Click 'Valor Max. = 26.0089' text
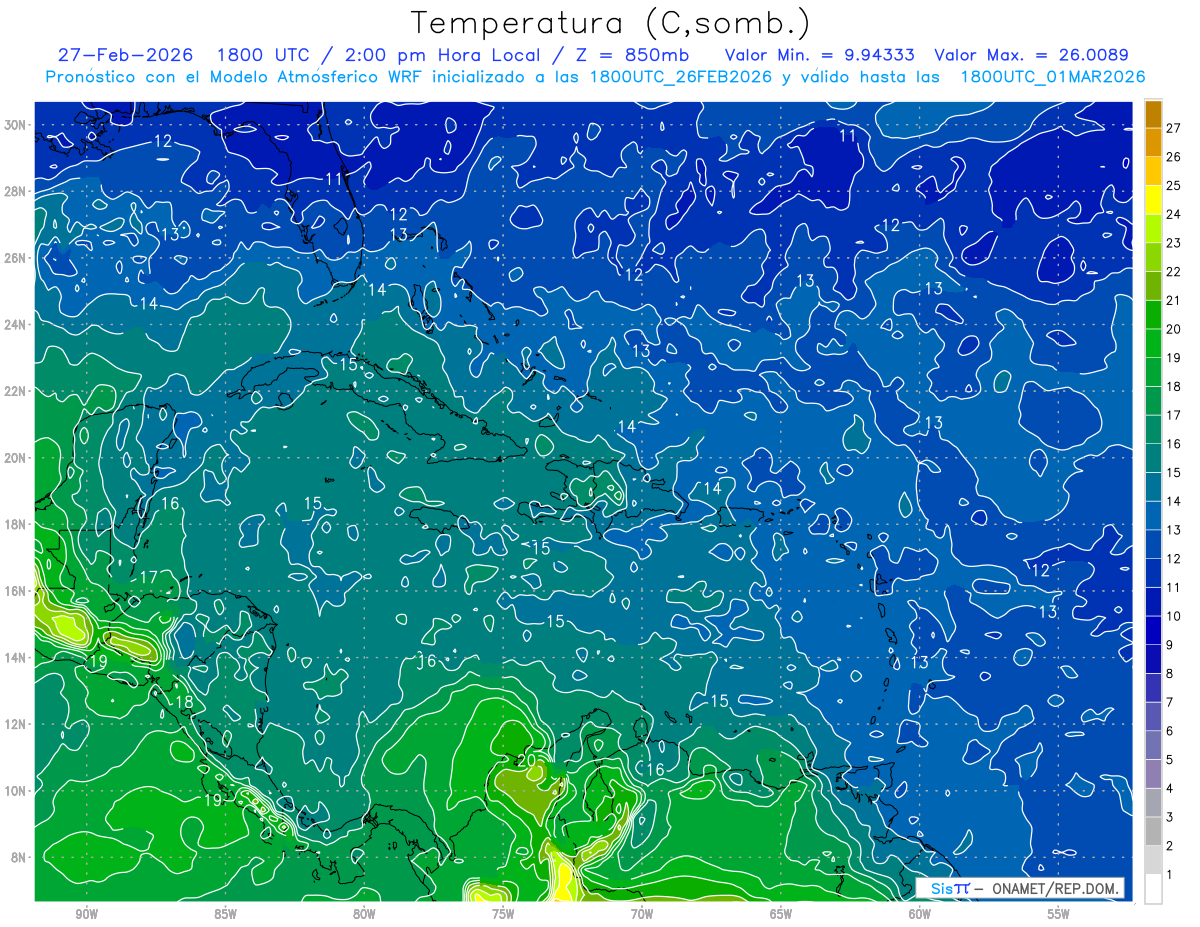 click(1031, 54)
